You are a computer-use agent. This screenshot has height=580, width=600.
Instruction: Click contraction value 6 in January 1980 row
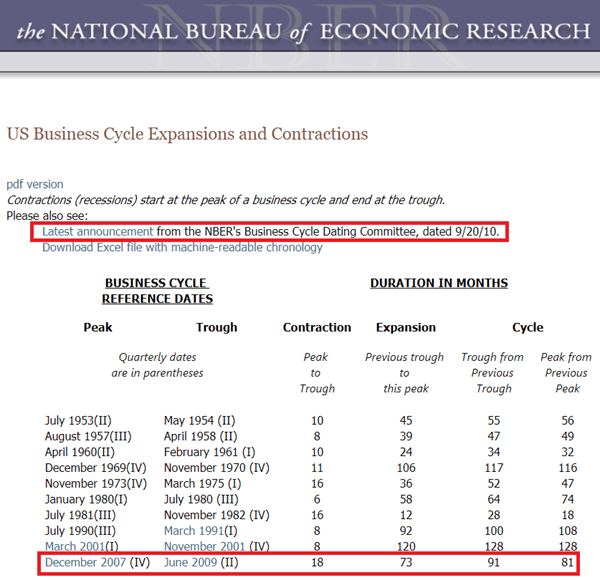(x=317, y=499)
